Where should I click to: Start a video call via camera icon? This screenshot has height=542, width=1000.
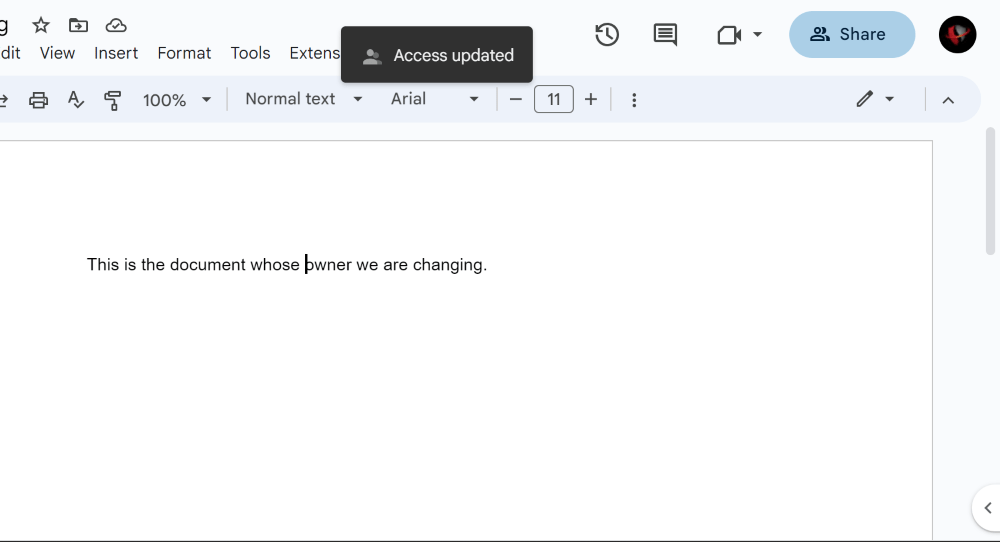click(x=729, y=34)
